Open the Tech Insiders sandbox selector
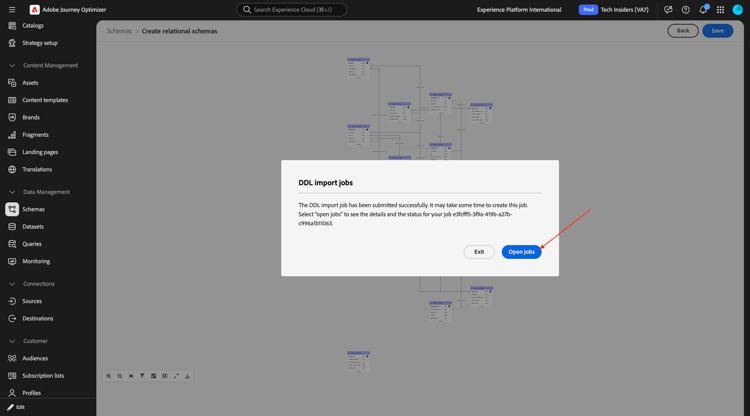 coord(614,10)
